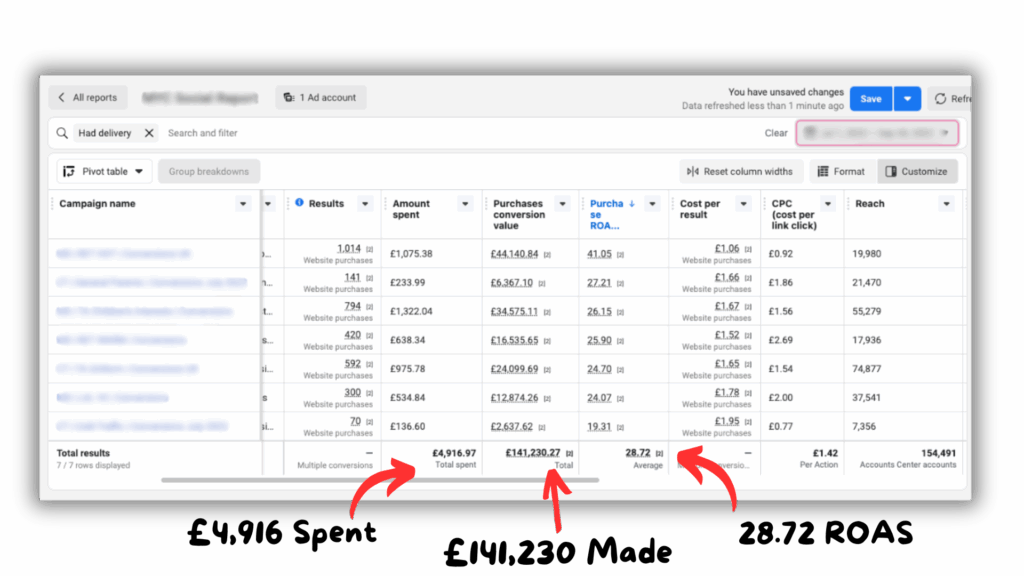Click the £6,367.10 conversion value

(x=511, y=282)
